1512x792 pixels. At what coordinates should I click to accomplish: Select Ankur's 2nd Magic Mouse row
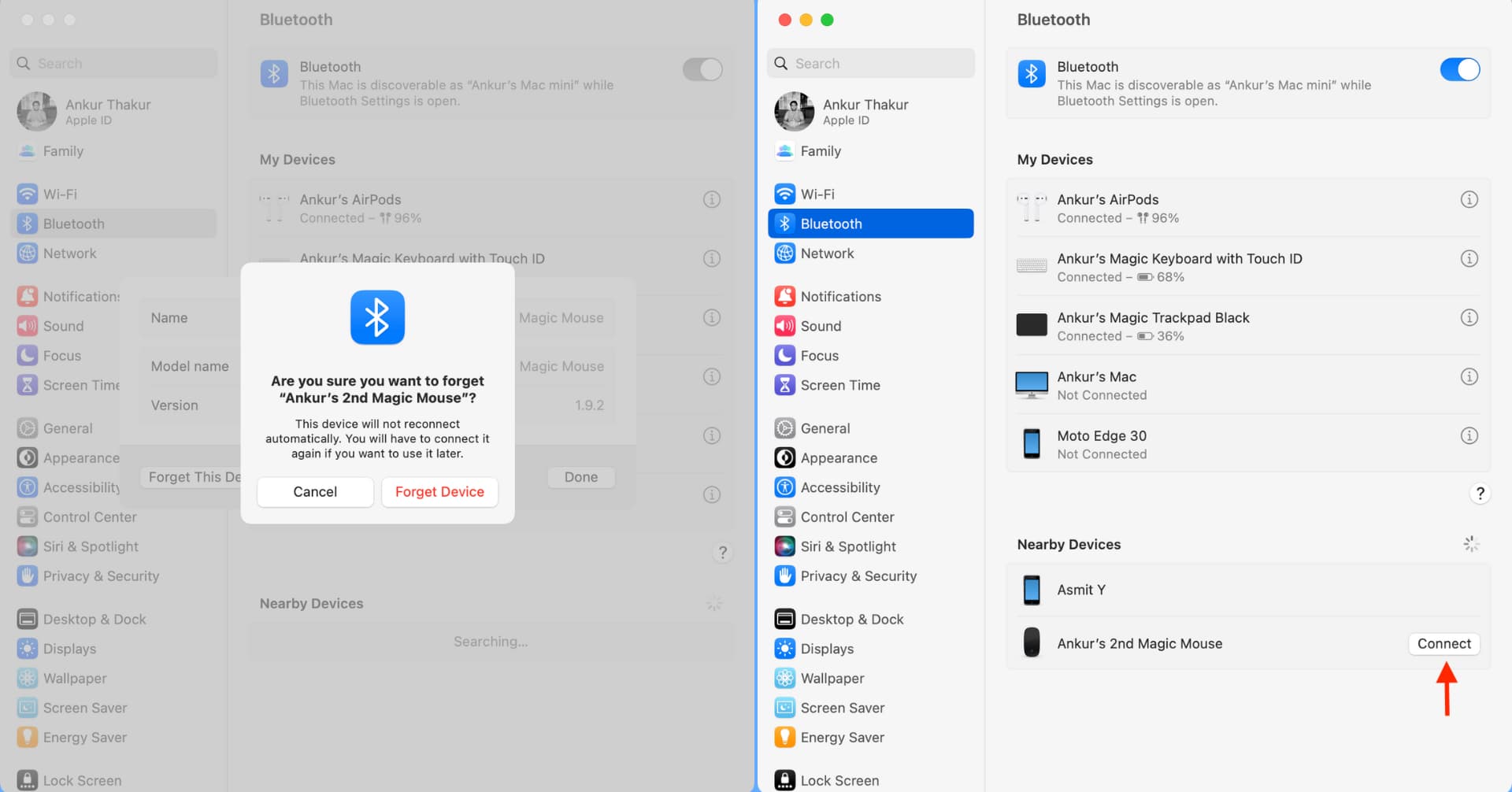[x=1248, y=643]
